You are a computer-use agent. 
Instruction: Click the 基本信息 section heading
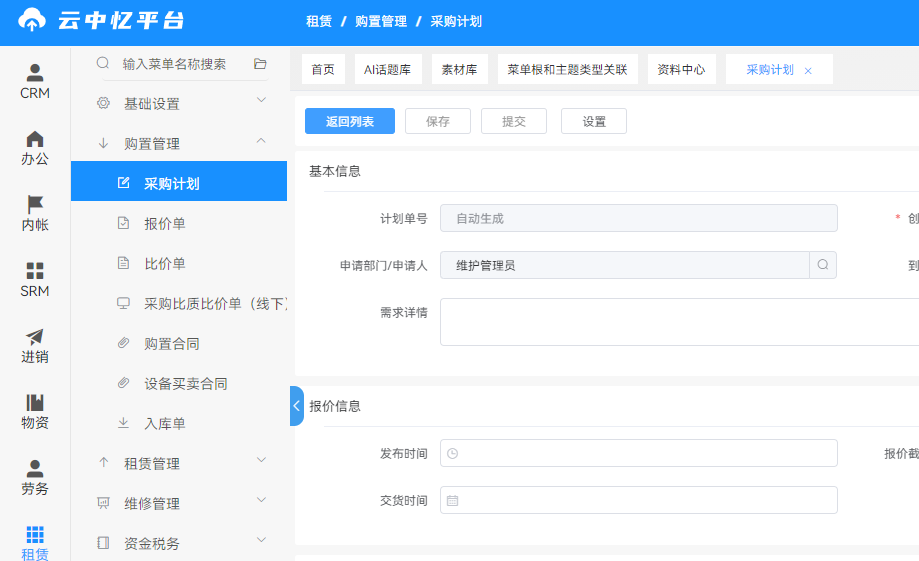[335, 171]
